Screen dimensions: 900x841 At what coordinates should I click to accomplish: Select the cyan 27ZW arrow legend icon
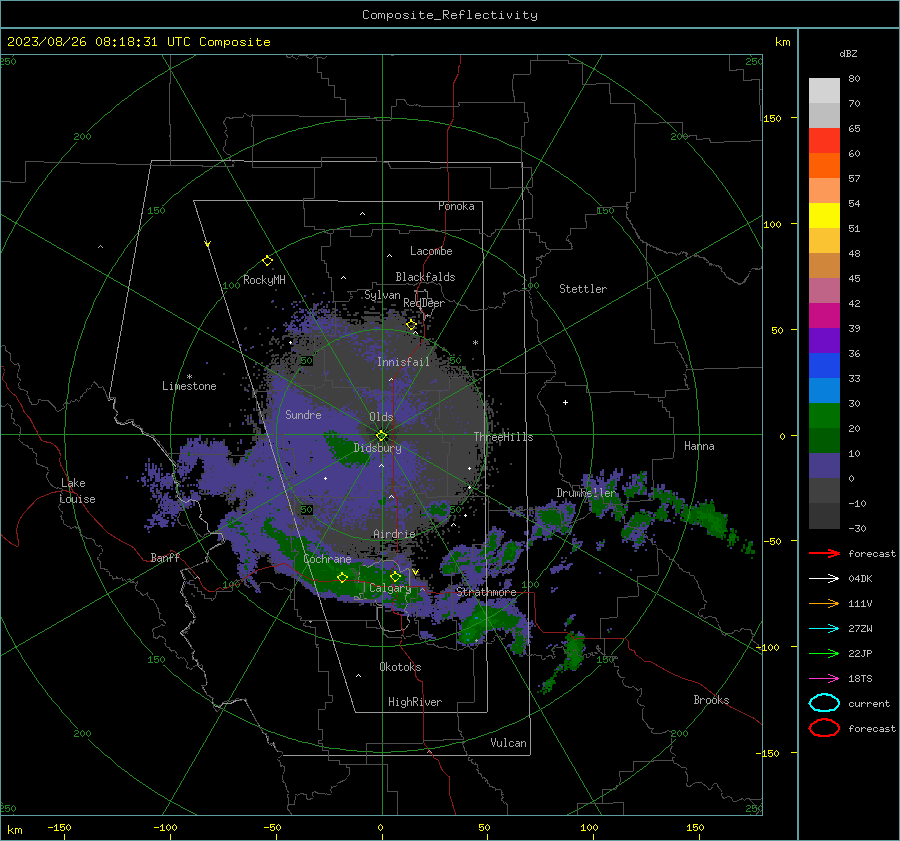point(824,628)
